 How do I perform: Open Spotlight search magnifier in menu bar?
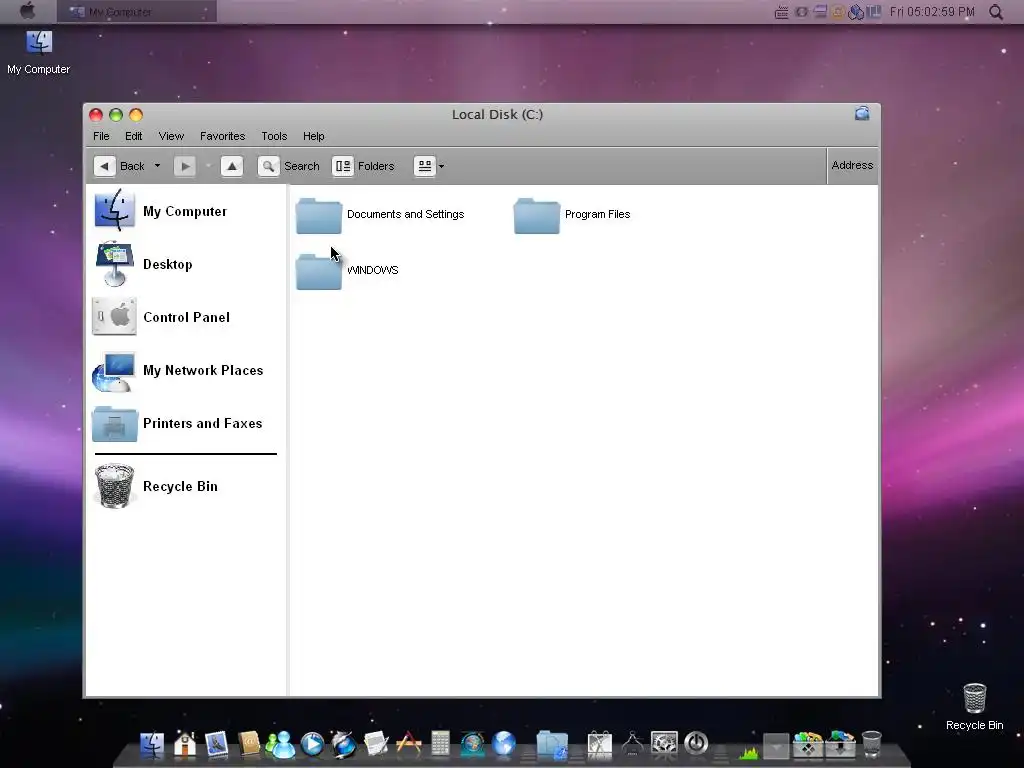(x=996, y=12)
